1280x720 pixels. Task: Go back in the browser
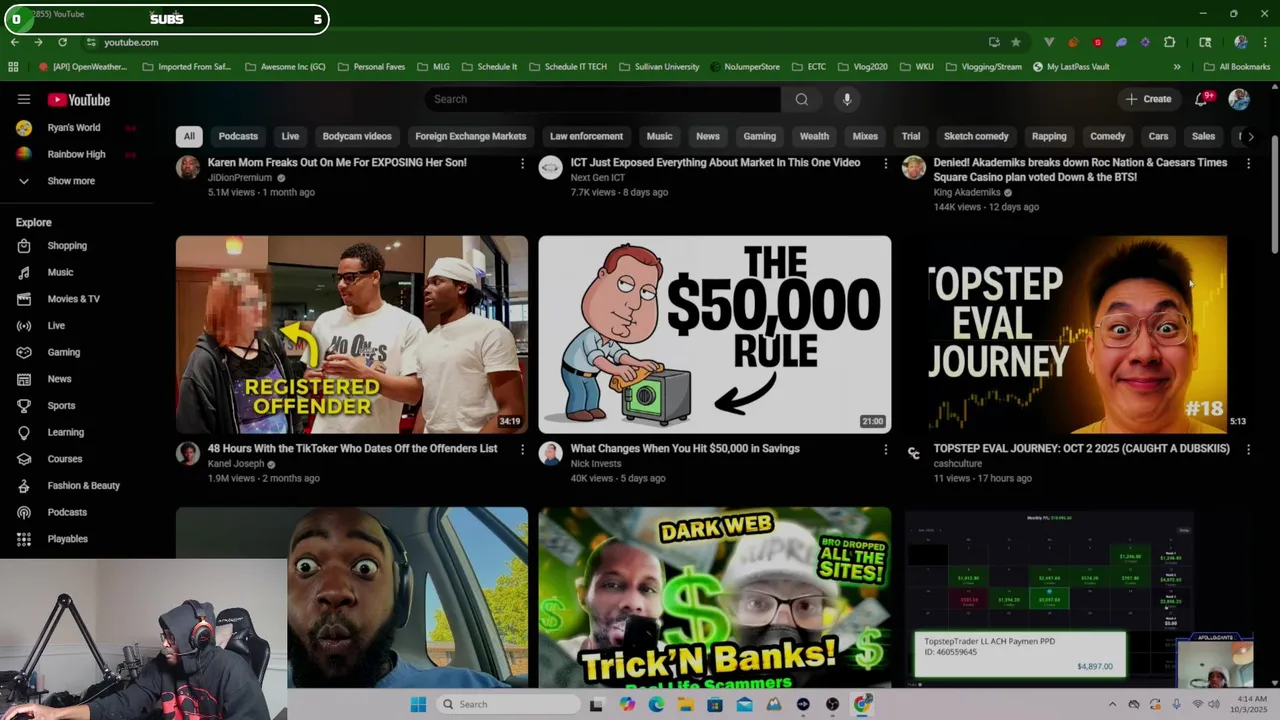(14, 42)
